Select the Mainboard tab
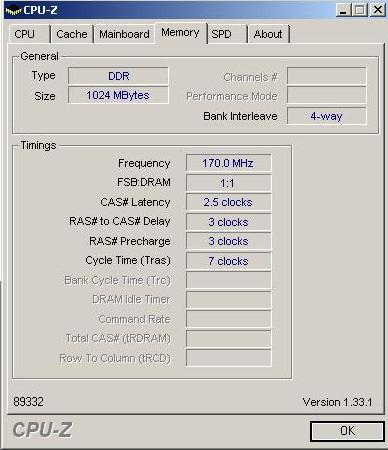Image resolution: width=388 pixels, height=450 pixels. point(124,34)
